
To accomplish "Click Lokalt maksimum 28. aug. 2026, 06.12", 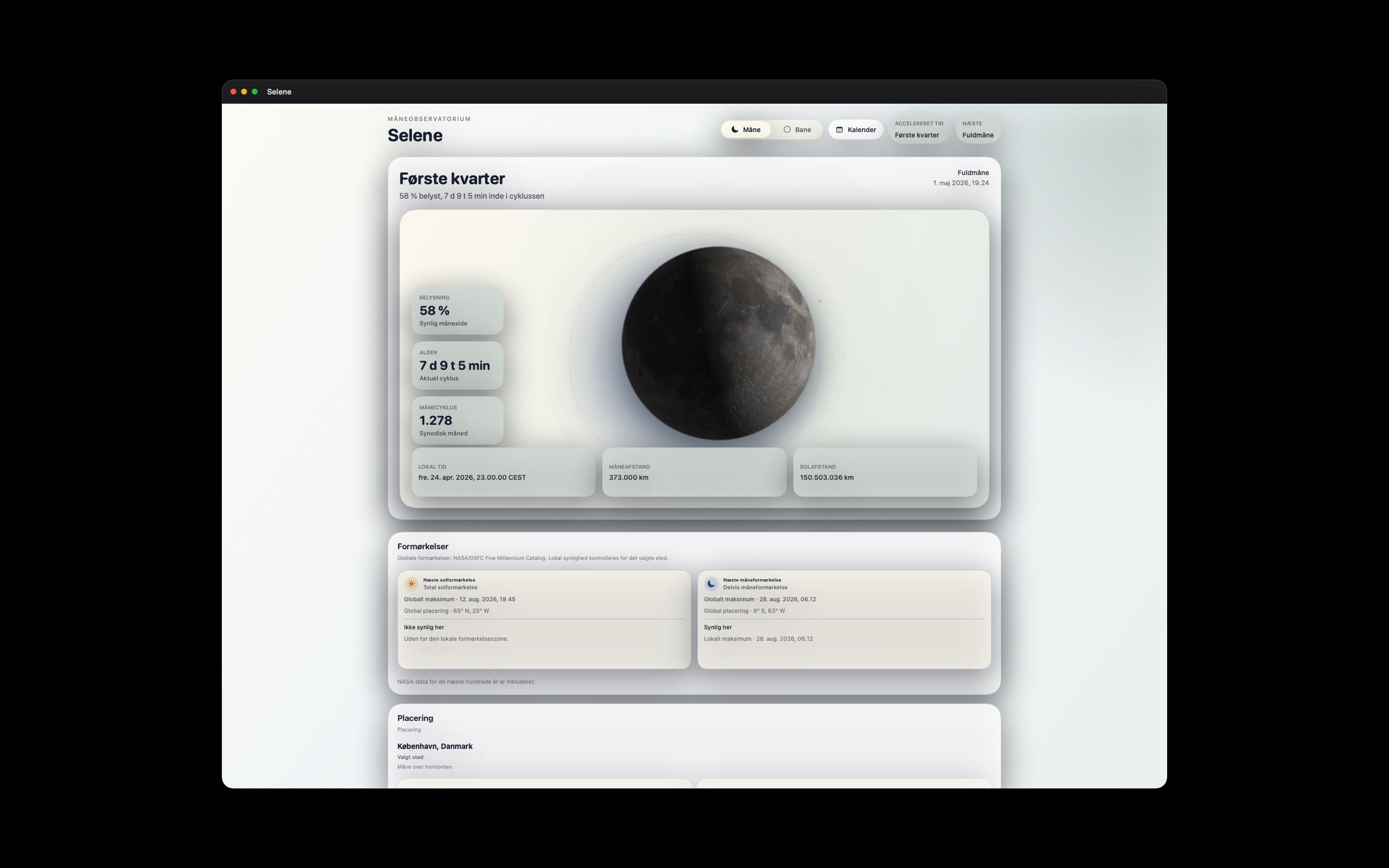I will (x=758, y=638).
